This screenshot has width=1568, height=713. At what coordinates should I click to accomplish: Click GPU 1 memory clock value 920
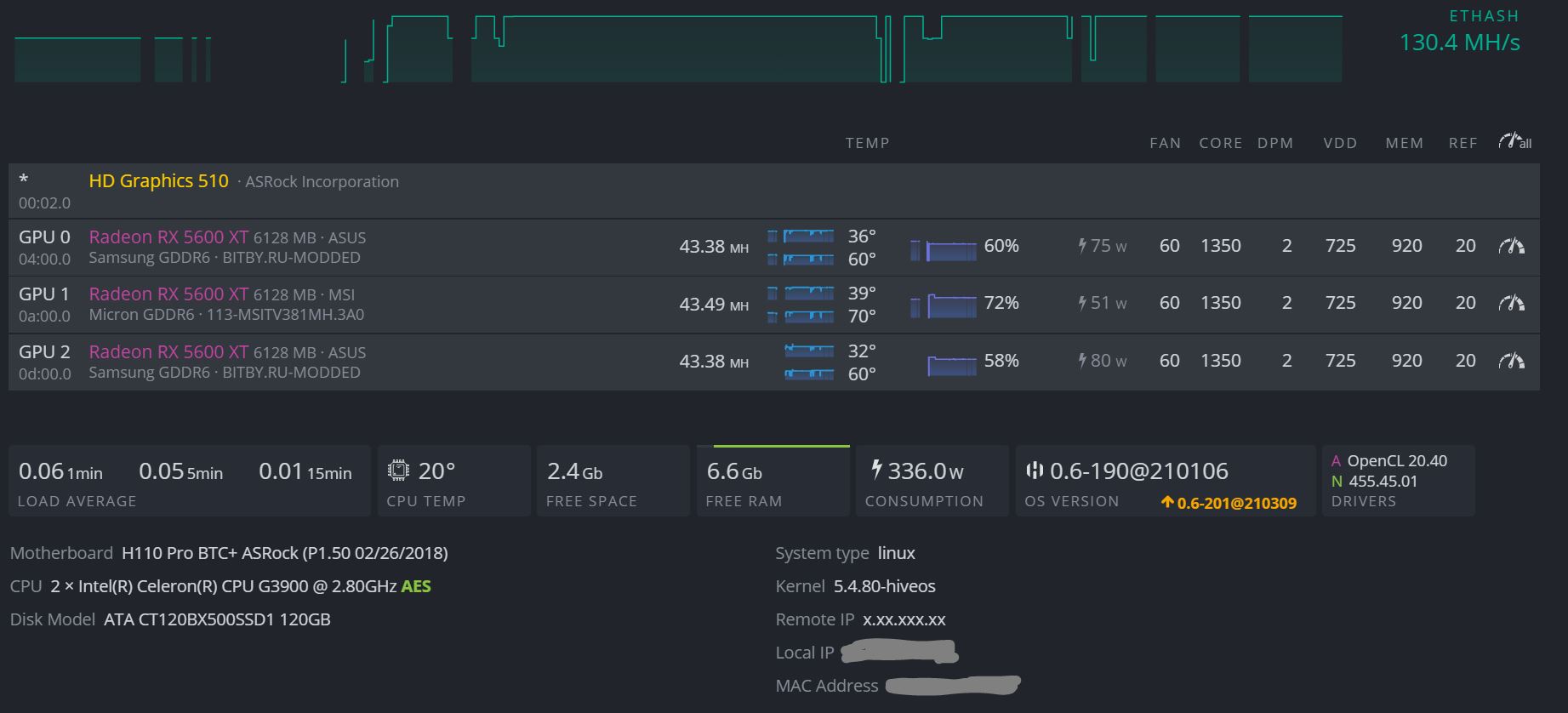pyautogui.click(x=1406, y=303)
